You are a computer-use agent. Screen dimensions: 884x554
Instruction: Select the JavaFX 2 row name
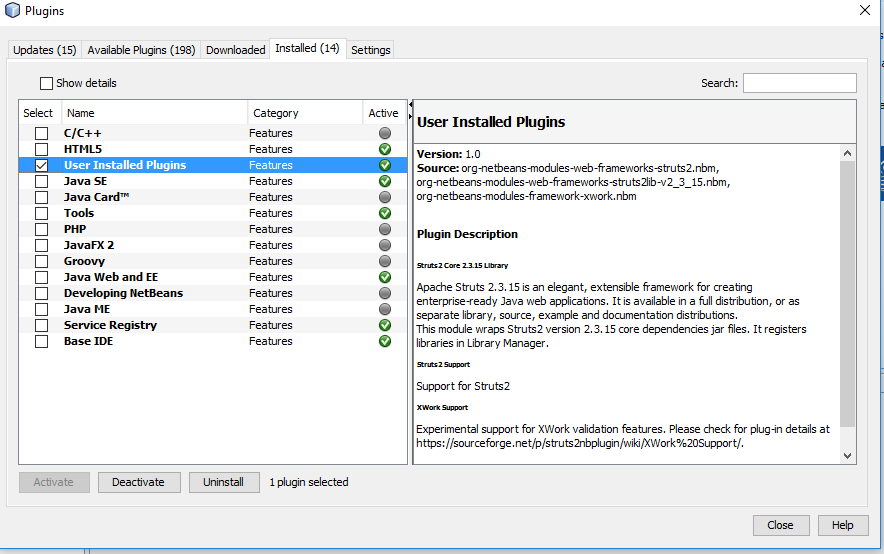pyautogui.click(x=89, y=245)
